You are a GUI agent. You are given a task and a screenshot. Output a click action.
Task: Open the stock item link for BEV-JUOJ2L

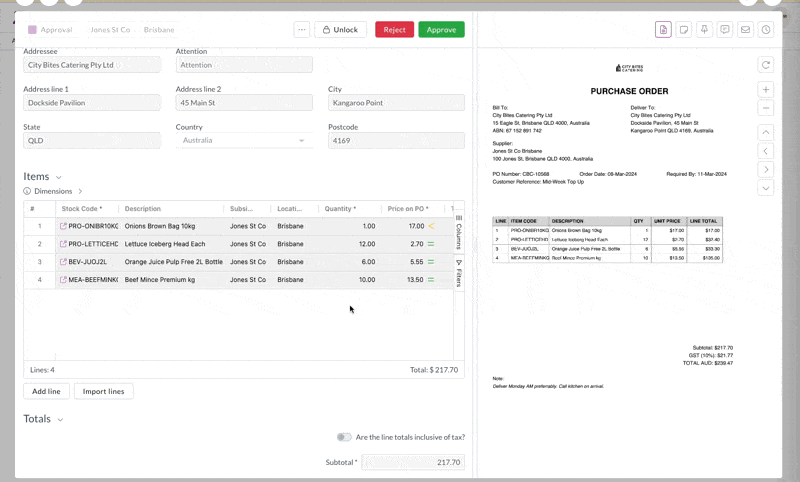63,262
